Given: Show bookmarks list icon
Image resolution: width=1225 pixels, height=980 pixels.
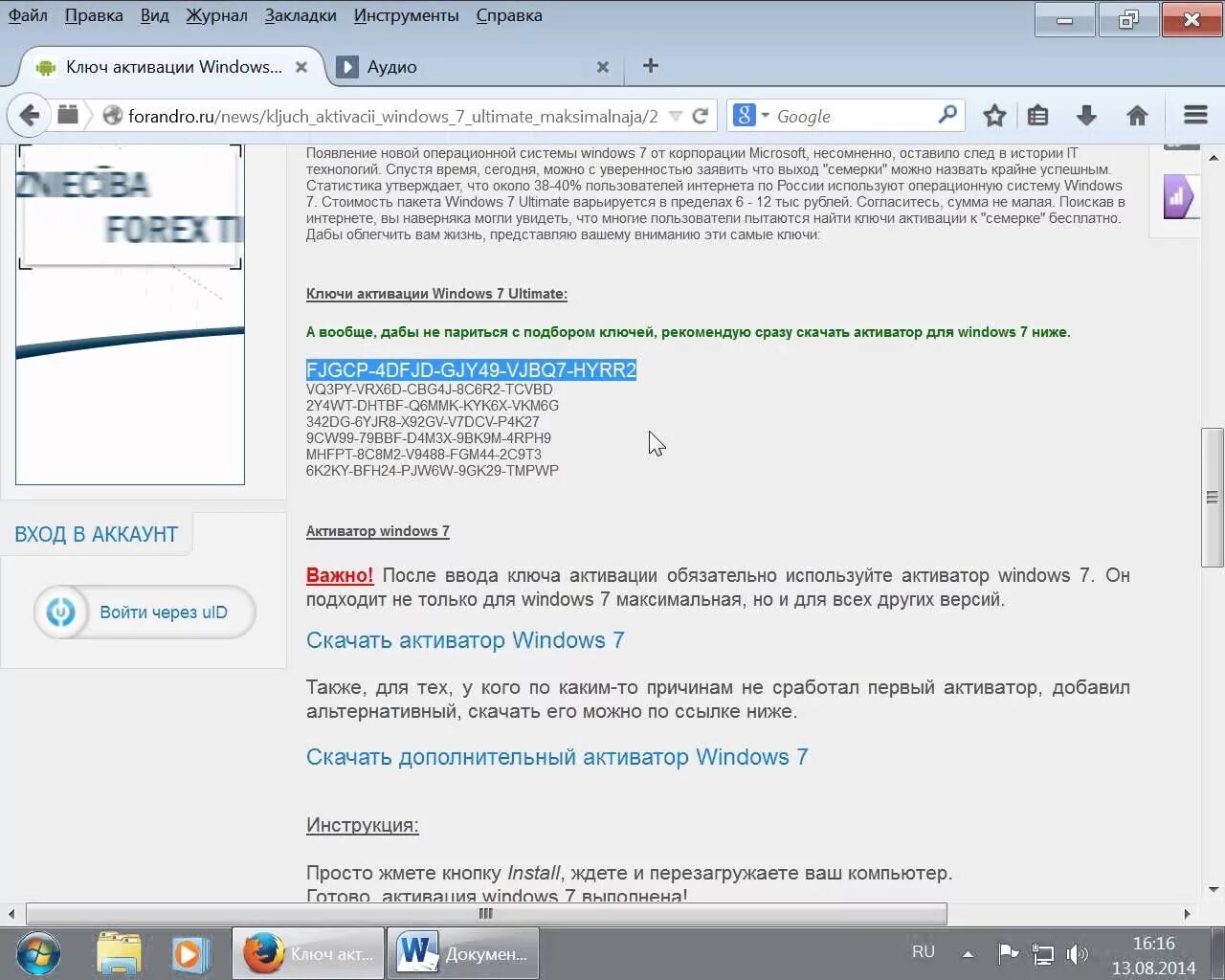Looking at the screenshot, I should tap(1038, 116).
